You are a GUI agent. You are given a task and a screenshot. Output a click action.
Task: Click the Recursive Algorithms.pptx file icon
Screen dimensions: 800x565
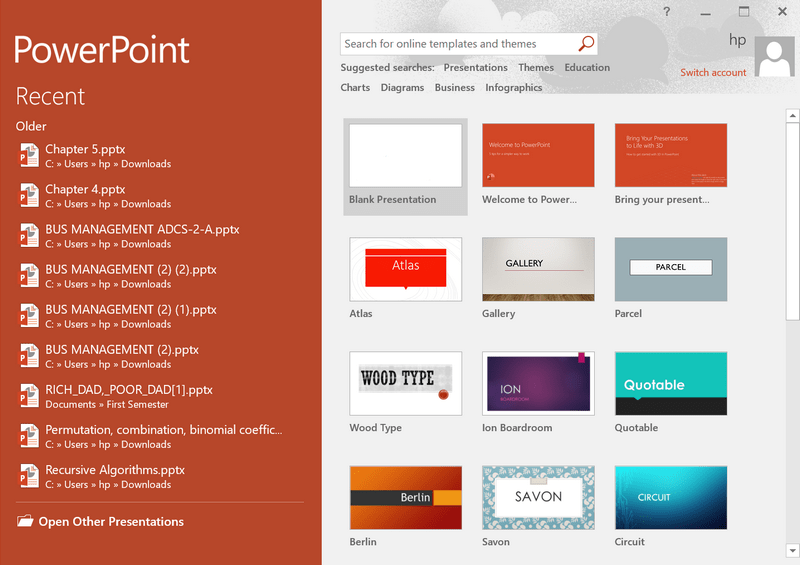(29, 476)
